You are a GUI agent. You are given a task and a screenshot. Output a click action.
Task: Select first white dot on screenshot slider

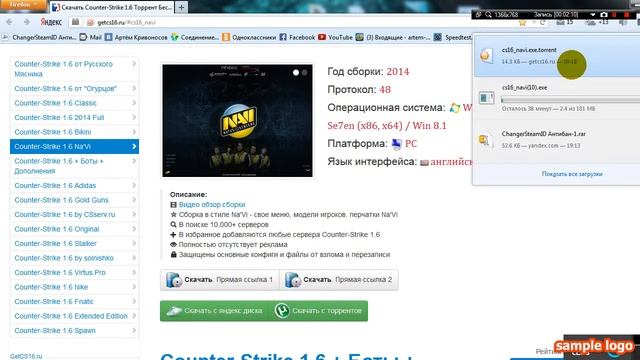pos(296,72)
